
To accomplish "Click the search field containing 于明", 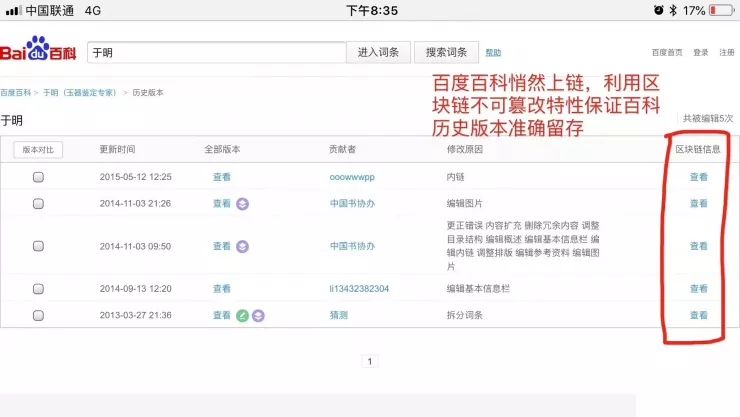I will click(217, 52).
